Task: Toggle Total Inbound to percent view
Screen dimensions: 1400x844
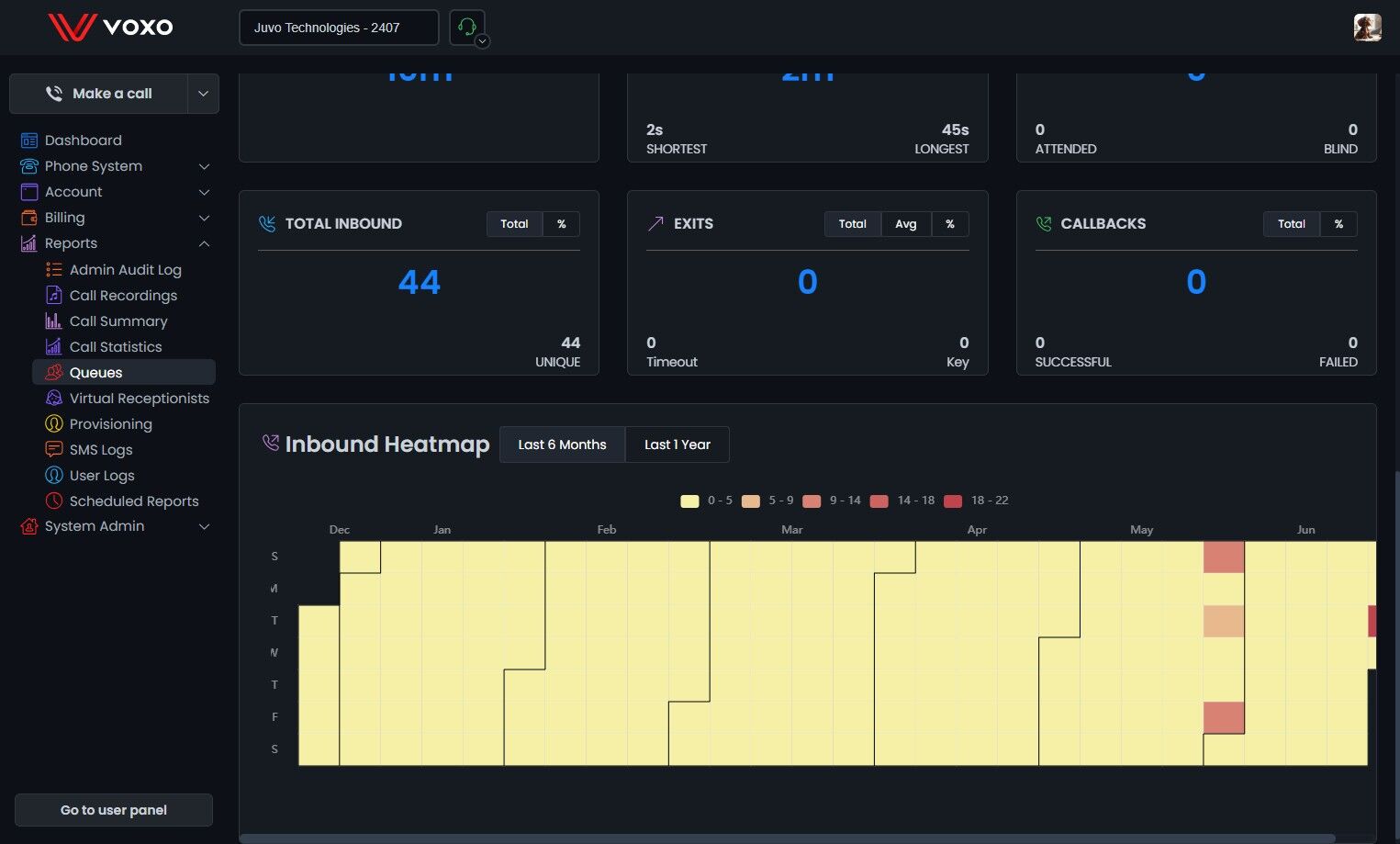Action: pos(561,224)
